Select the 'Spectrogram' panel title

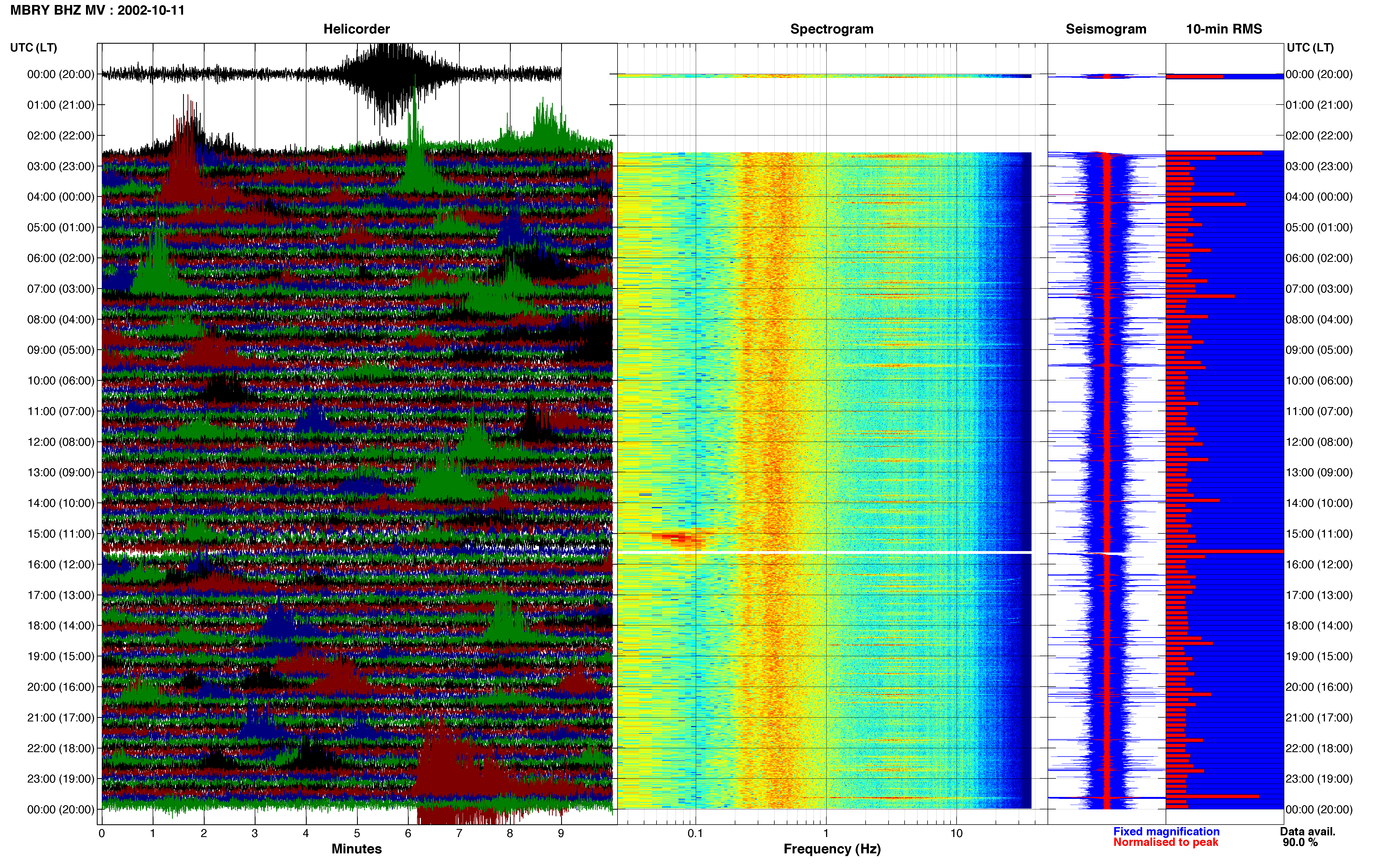pyautogui.click(x=832, y=29)
